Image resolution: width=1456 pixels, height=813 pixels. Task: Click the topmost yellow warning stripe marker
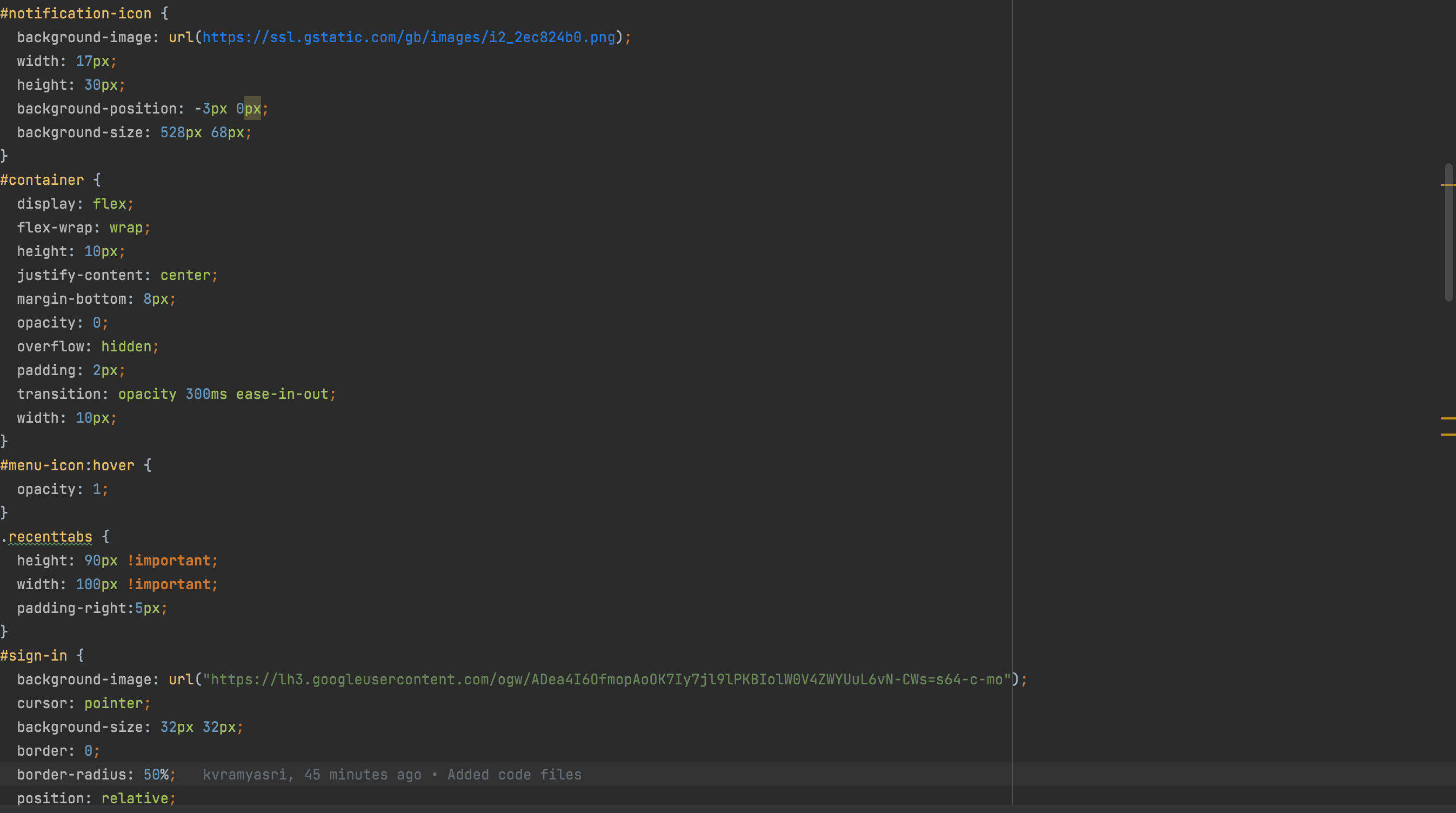[1447, 185]
